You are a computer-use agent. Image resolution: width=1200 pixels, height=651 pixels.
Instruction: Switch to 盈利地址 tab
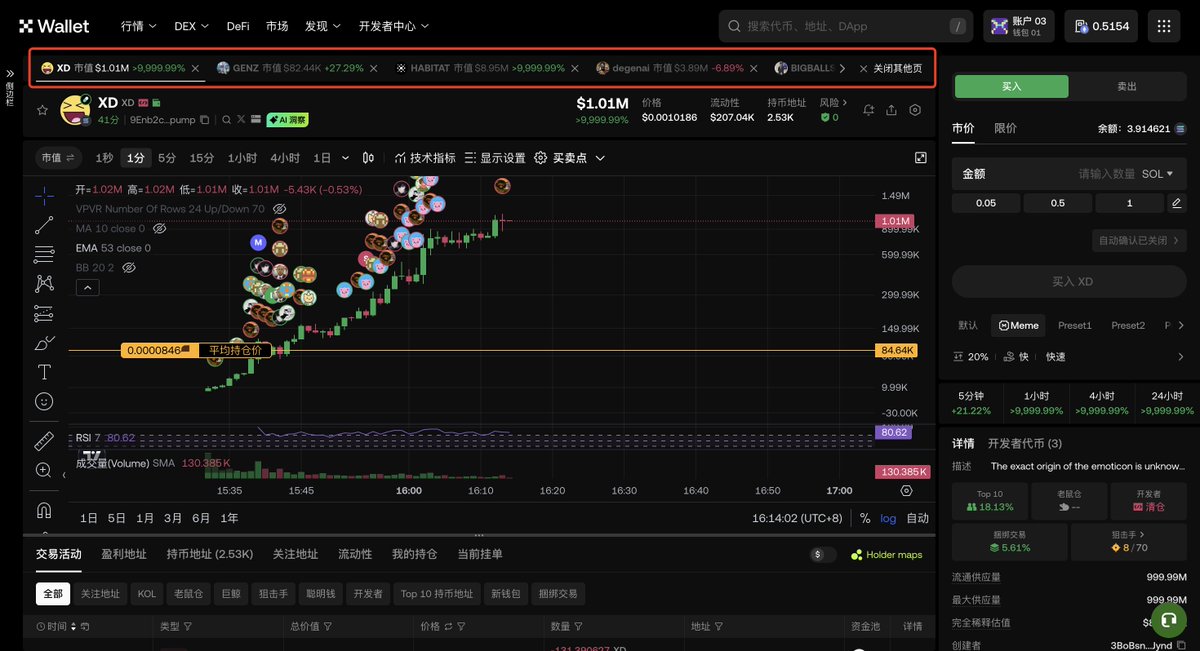coord(124,554)
